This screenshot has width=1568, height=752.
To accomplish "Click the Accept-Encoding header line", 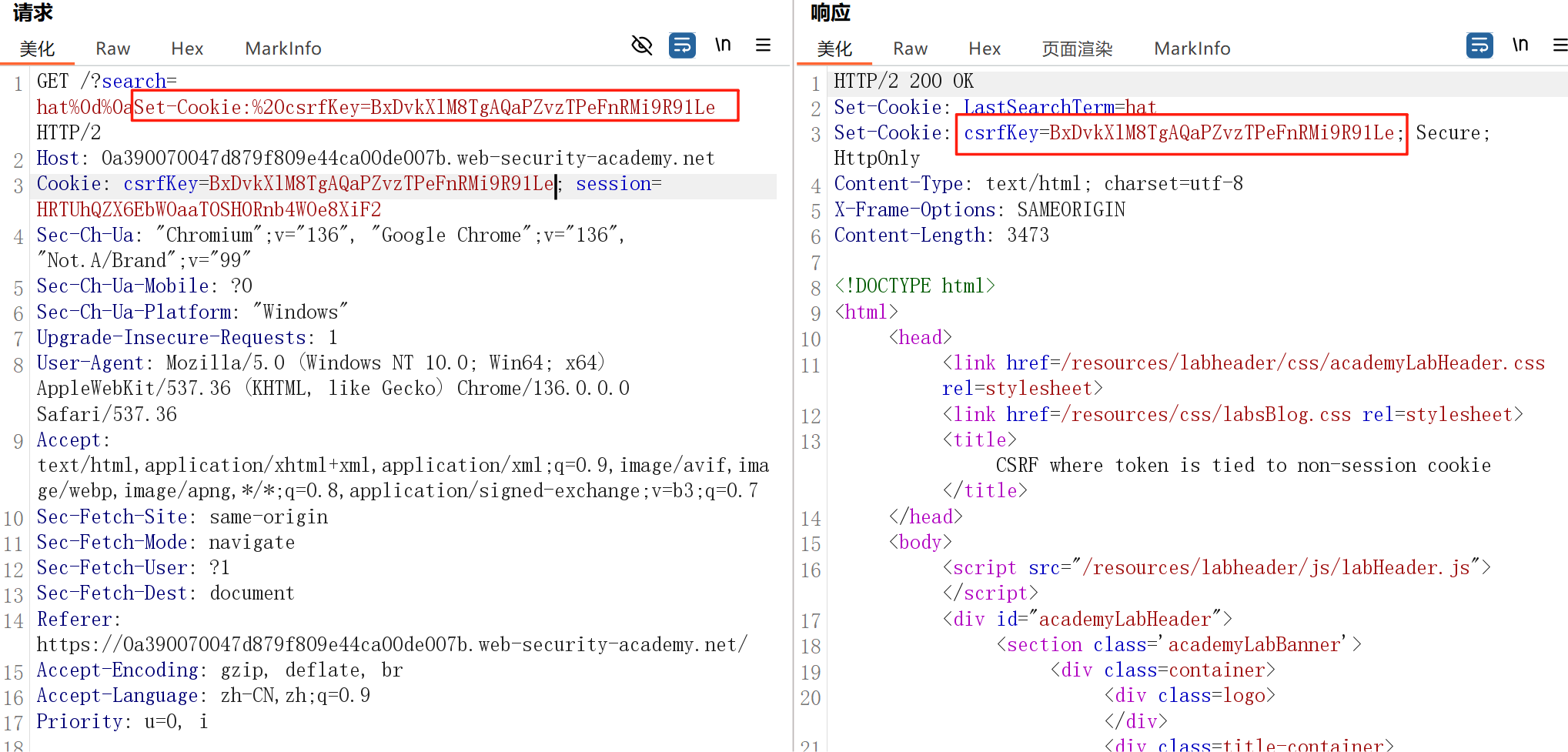I will (x=219, y=670).
